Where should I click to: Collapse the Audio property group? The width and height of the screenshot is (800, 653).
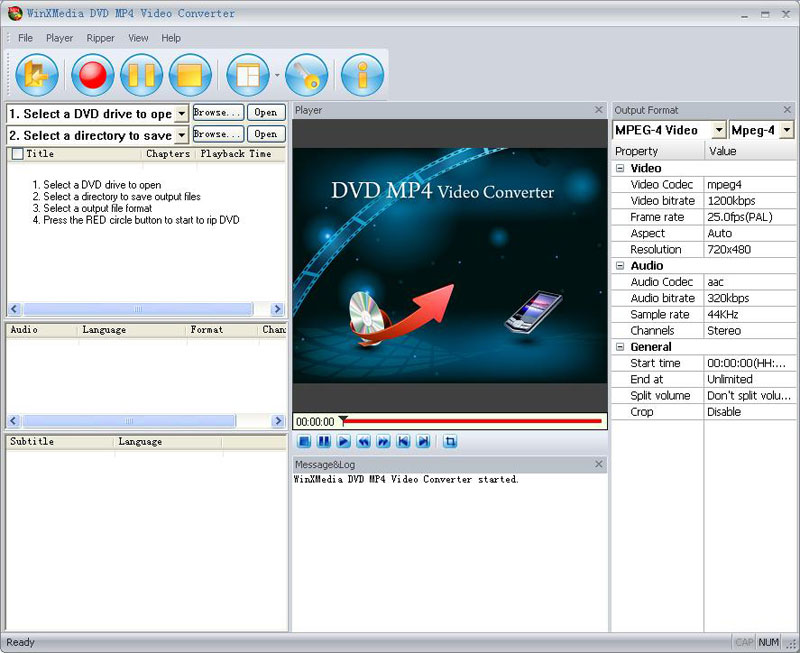(x=620, y=266)
